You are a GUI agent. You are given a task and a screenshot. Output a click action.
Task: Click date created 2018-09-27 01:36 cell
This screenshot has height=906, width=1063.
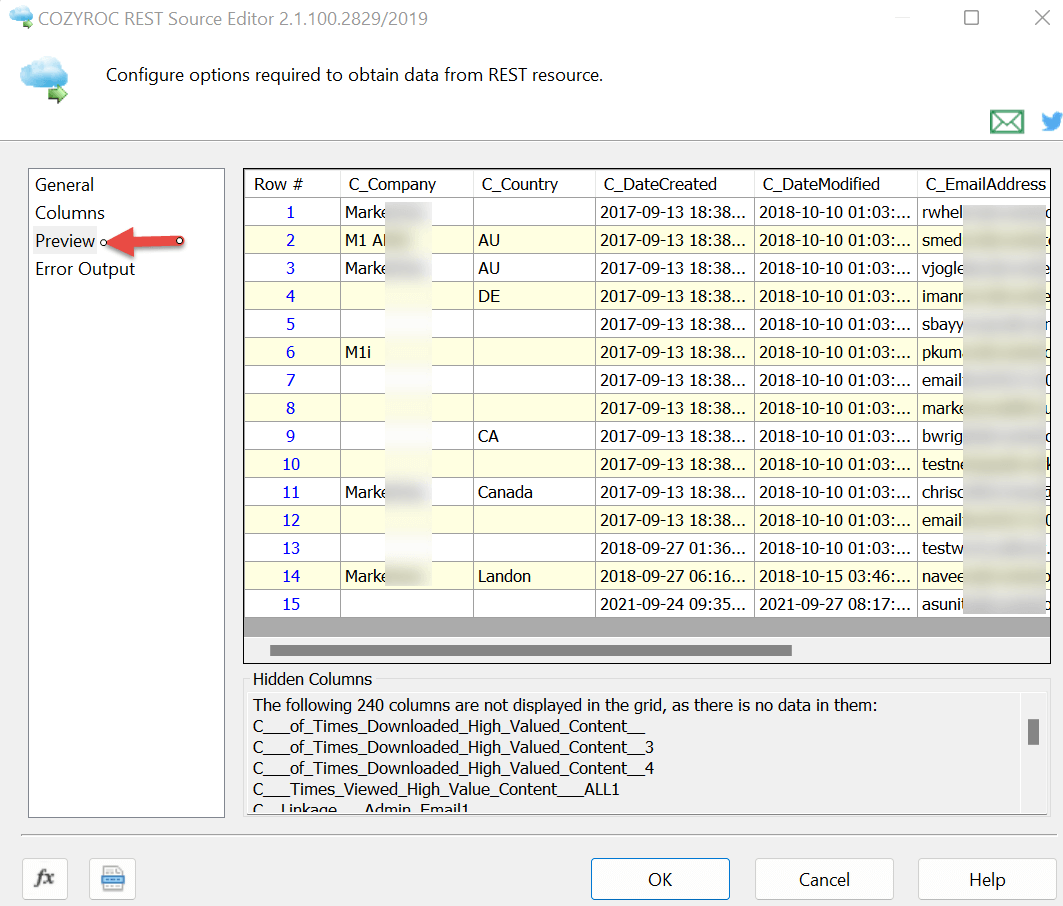point(675,548)
